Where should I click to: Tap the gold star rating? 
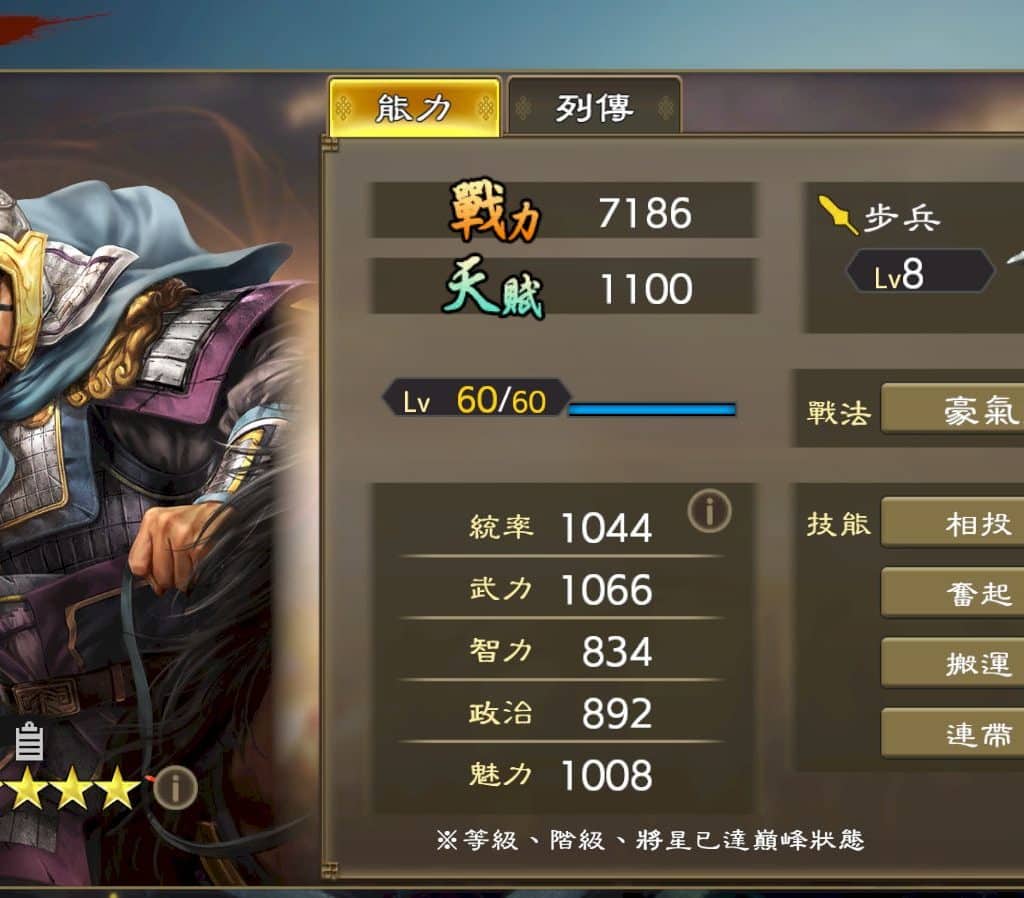pyautogui.click(x=71, y=788)
